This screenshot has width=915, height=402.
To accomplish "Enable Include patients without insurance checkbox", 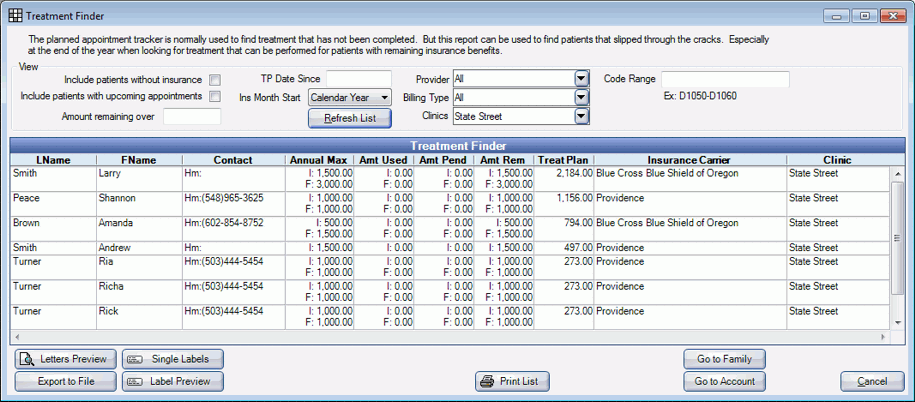I will point(215,80).
